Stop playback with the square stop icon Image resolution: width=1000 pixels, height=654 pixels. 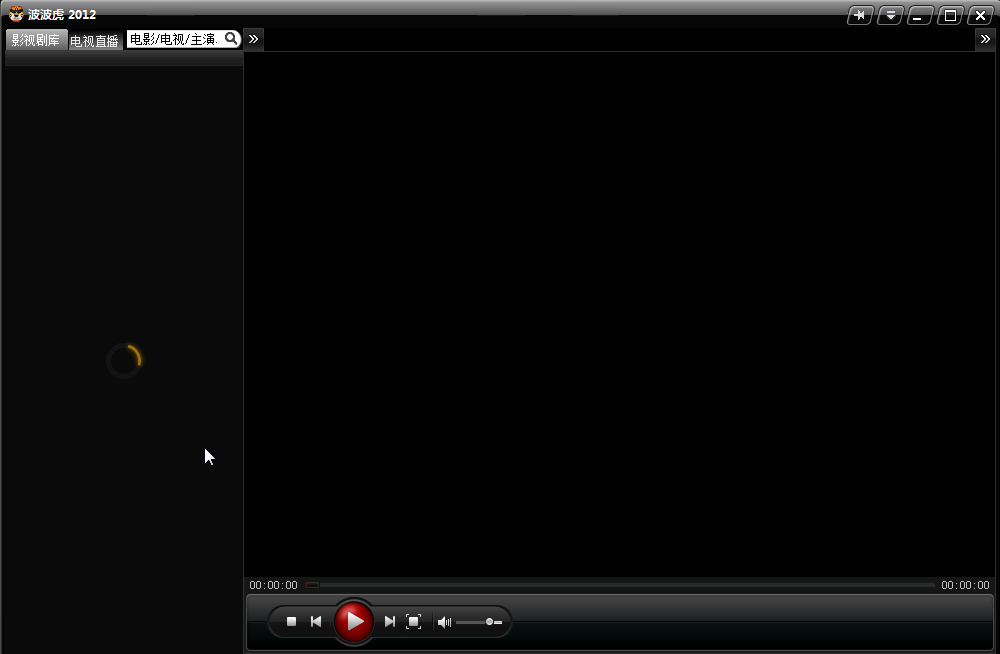pos(291,622)
